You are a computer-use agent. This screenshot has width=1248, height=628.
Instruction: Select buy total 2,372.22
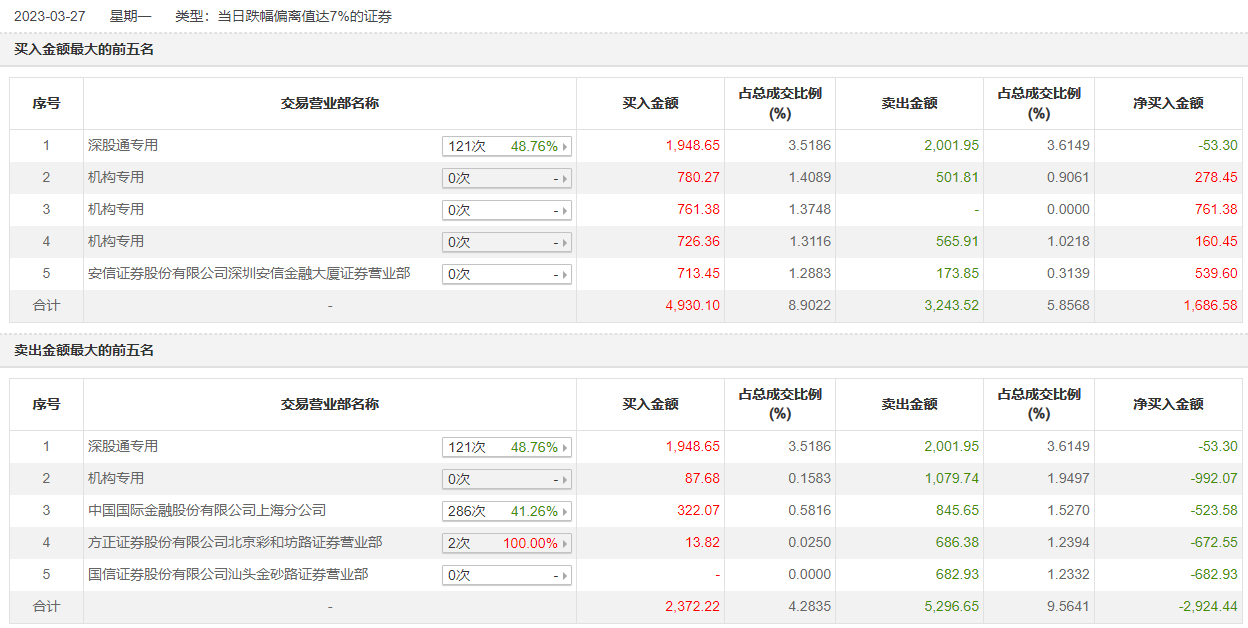693,606
